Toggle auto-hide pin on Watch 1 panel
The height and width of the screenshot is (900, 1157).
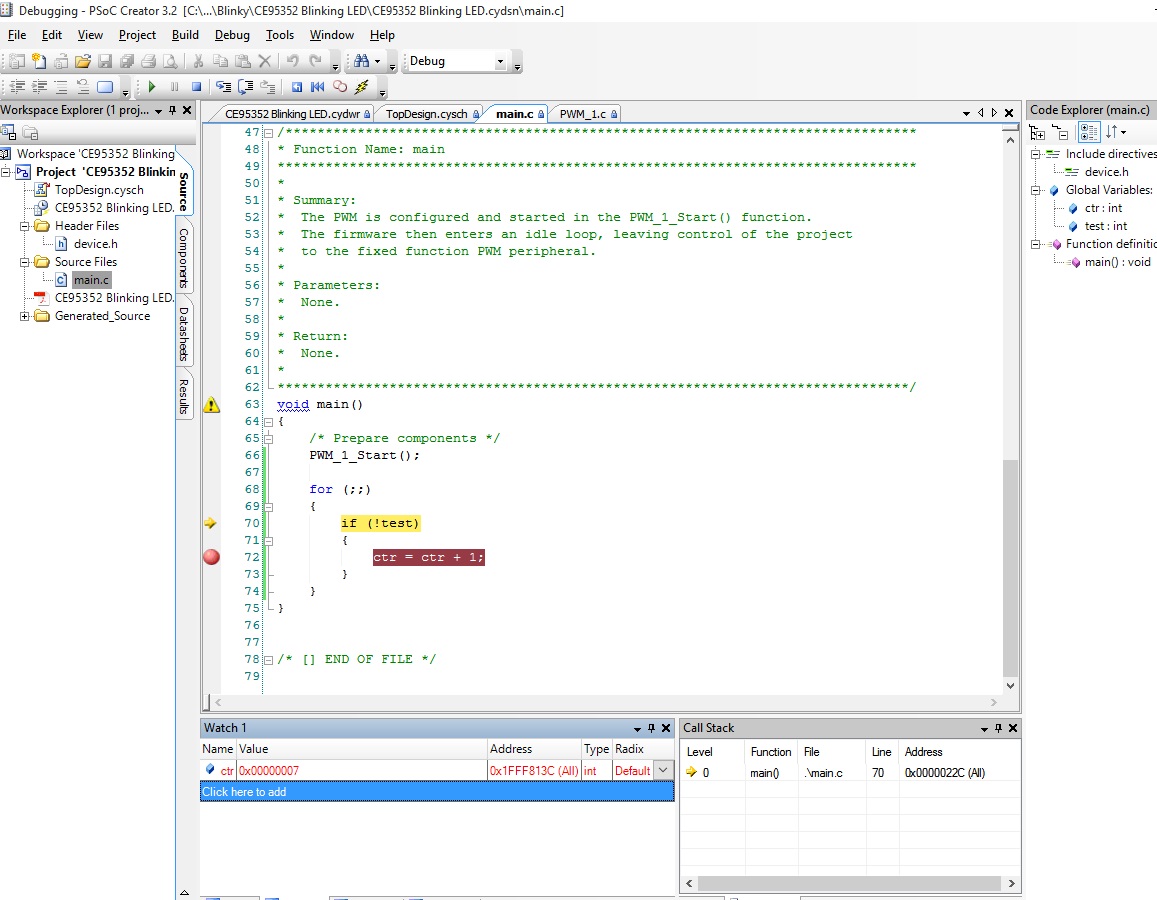click(x=651, y=728)
